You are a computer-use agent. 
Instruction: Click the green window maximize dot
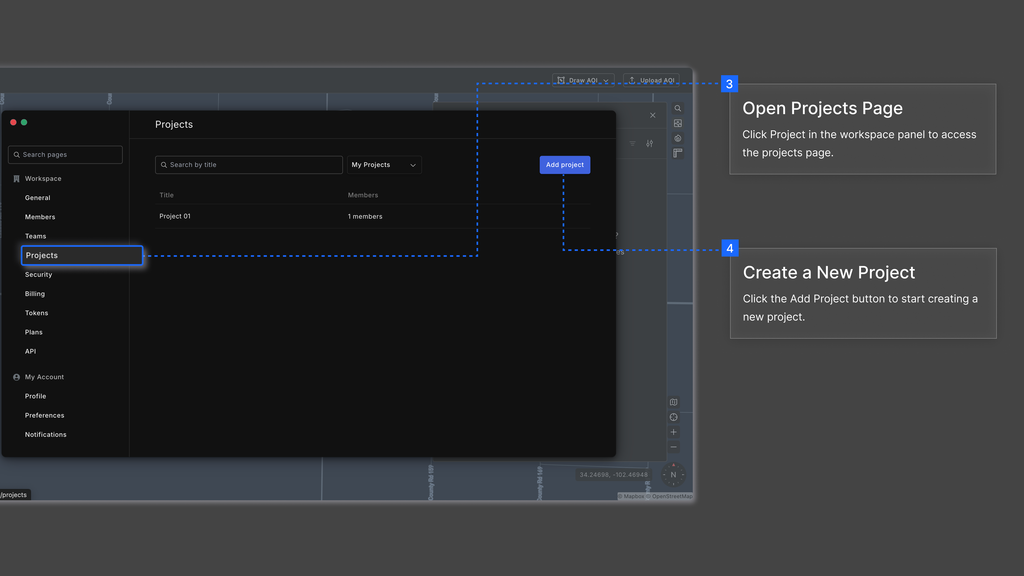pyautogui.click(x=24, y=122)
